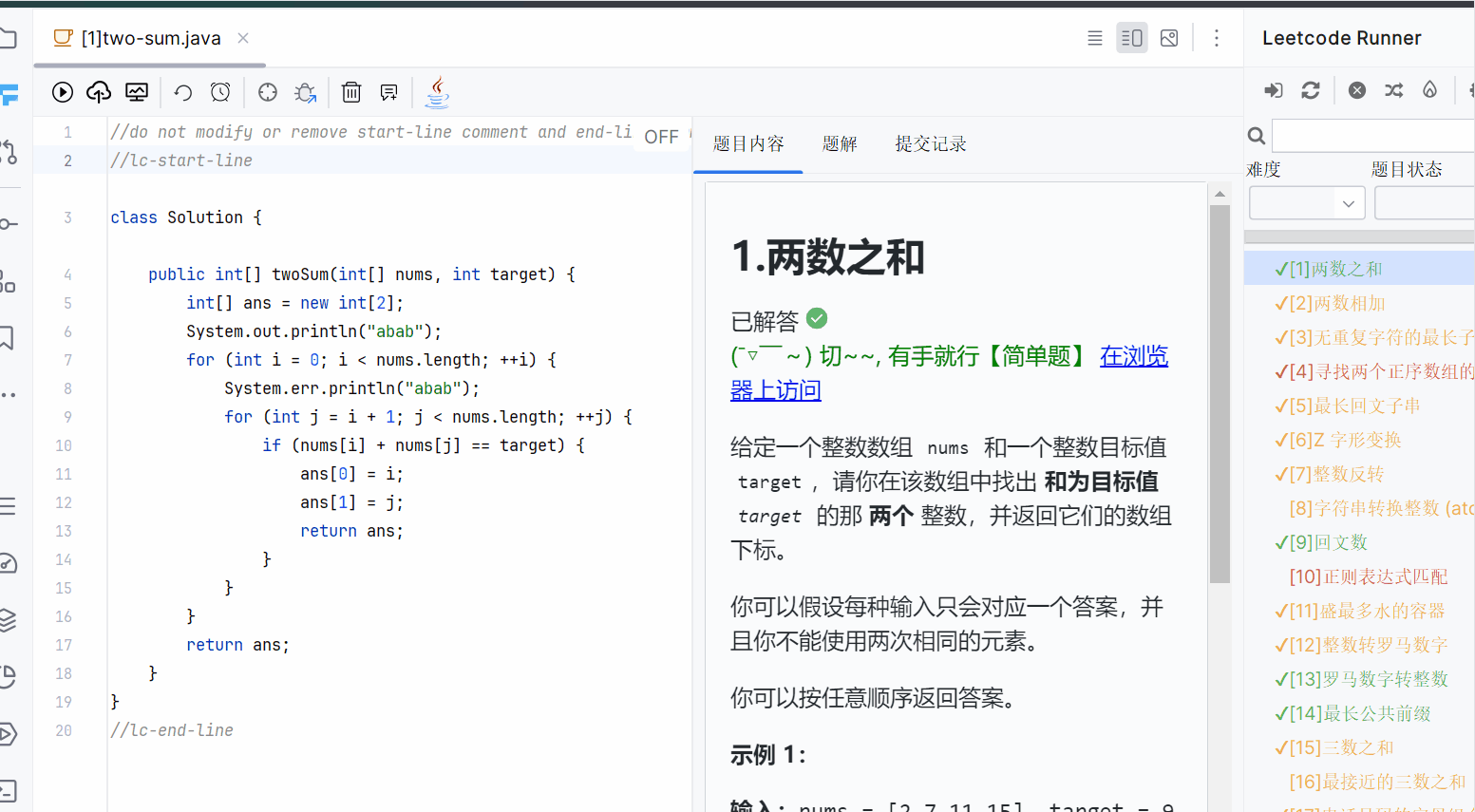Click the '//lc-end-line' comment on line 20
Viewport: 1475px width, 812px height.
(172, 730)
